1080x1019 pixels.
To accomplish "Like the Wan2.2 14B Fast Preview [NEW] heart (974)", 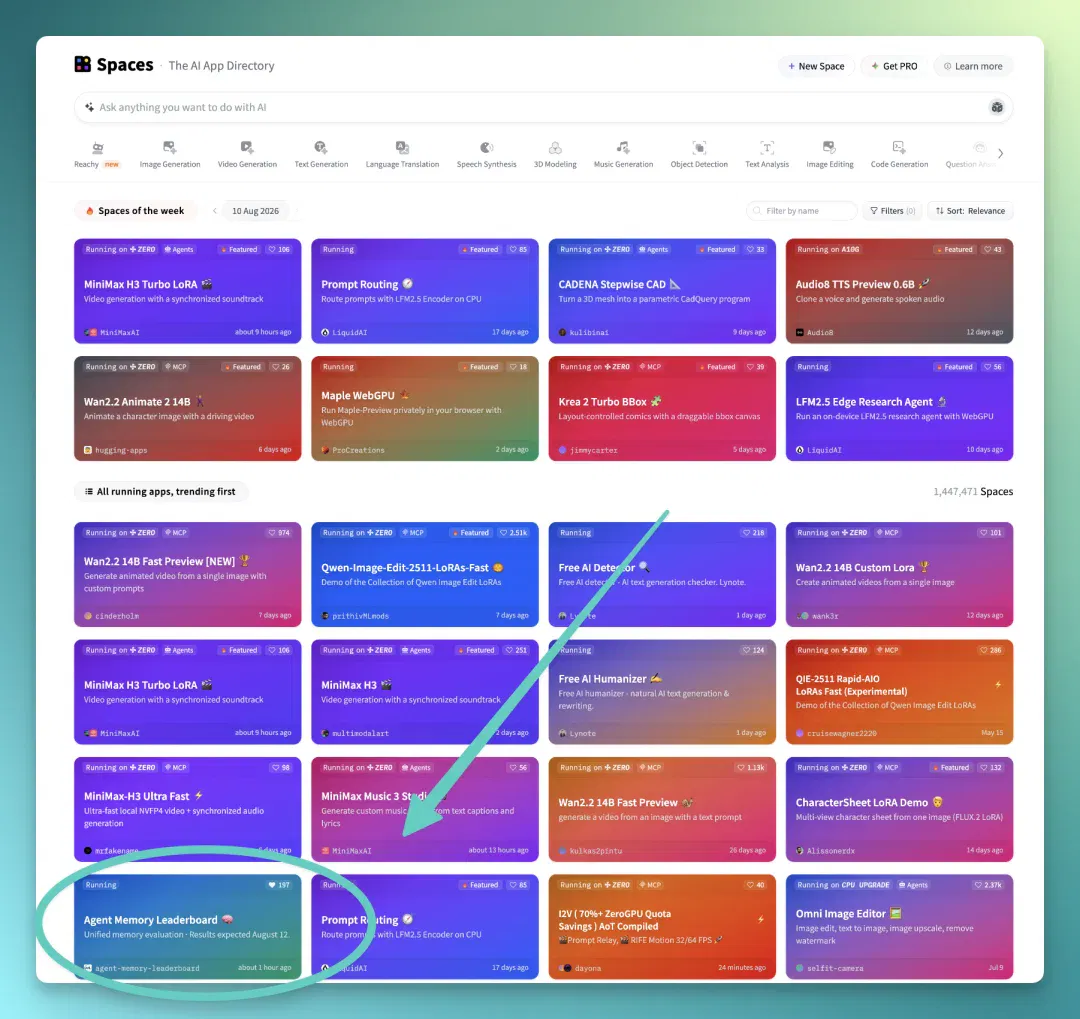I will coord(278,533).
